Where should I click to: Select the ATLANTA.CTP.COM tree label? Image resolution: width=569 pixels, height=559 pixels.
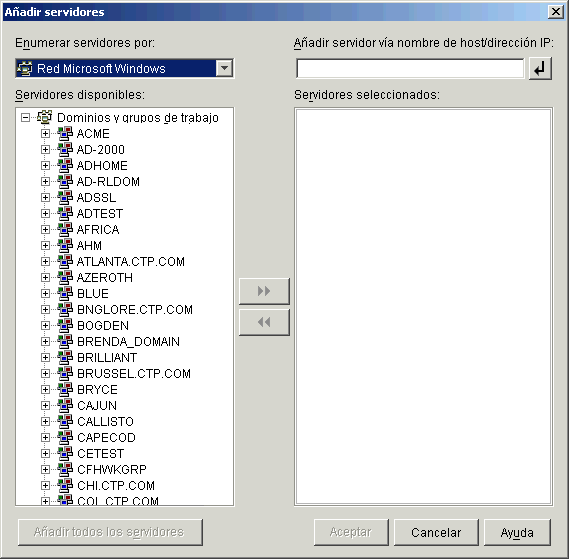click(131, 261)
